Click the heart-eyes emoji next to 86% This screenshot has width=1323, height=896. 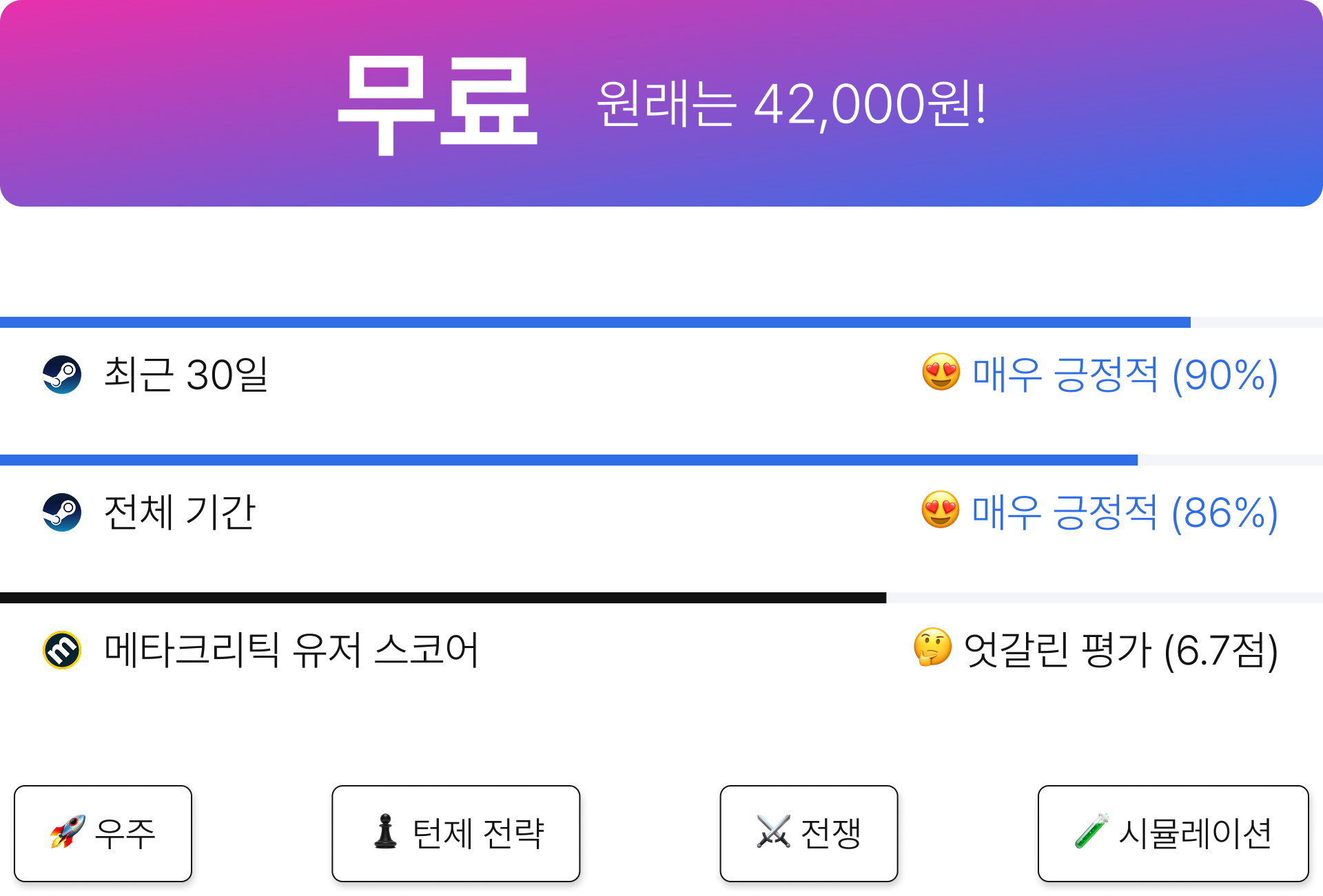(x=941, y=510)
